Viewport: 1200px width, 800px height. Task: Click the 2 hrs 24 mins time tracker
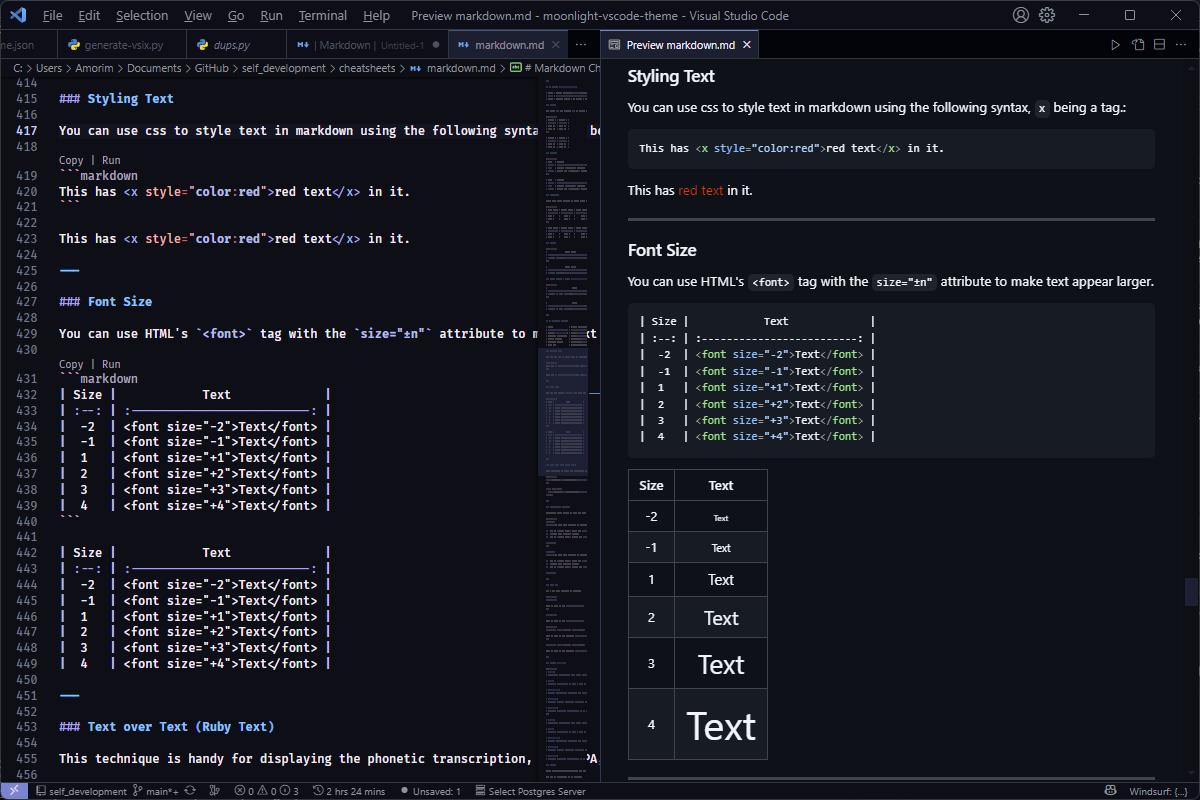pyautogui.click(x=349, y=791)
